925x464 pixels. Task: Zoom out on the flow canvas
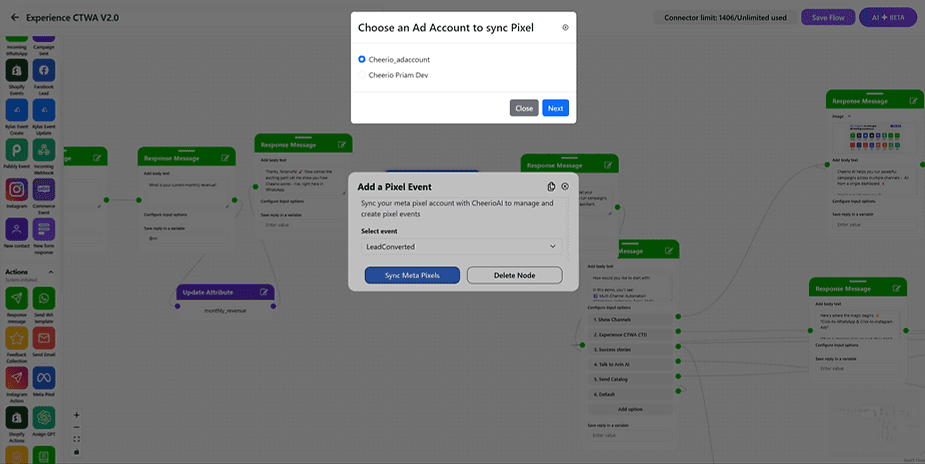pyautogui.click(x=77, y=427)
